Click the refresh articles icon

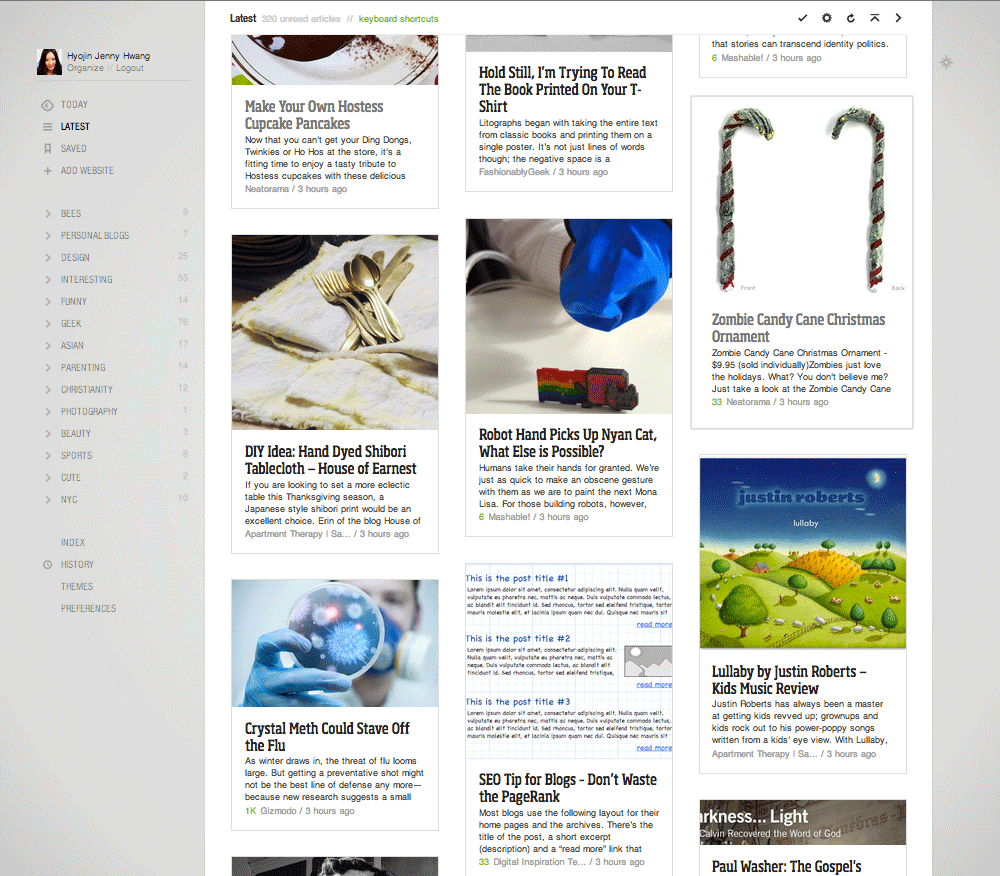tap(850, 18)
